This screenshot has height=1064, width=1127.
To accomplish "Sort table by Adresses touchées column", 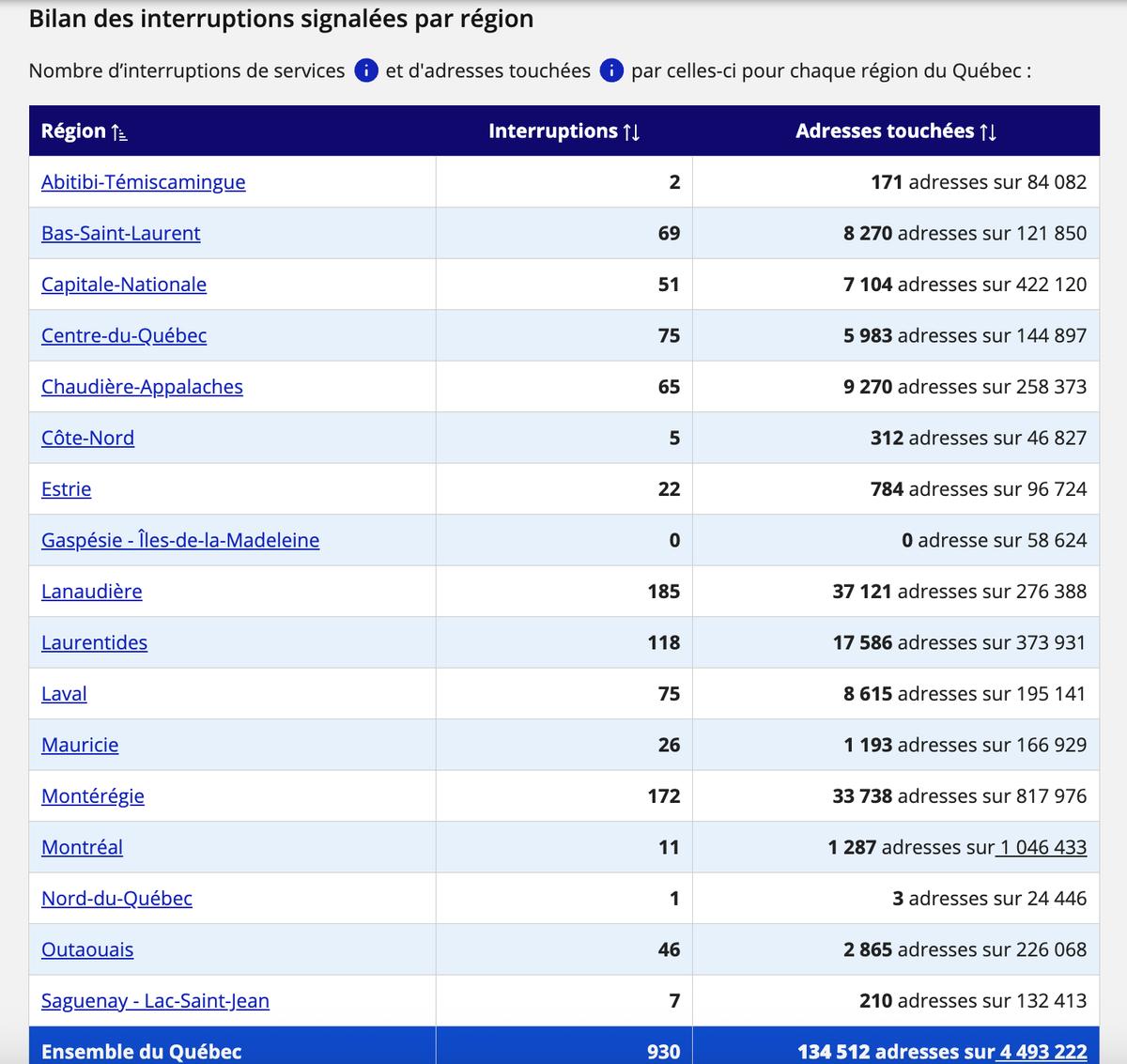I will (987, 132).
